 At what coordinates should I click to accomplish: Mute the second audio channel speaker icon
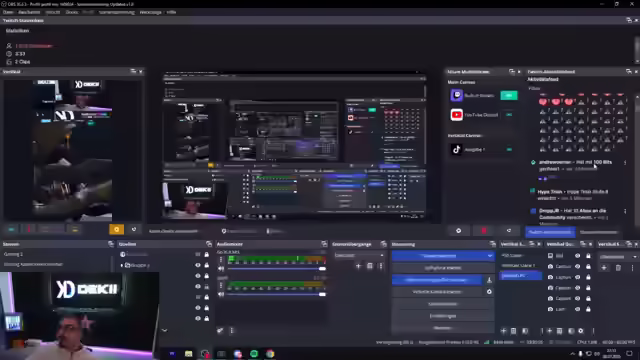pos(221,294)
